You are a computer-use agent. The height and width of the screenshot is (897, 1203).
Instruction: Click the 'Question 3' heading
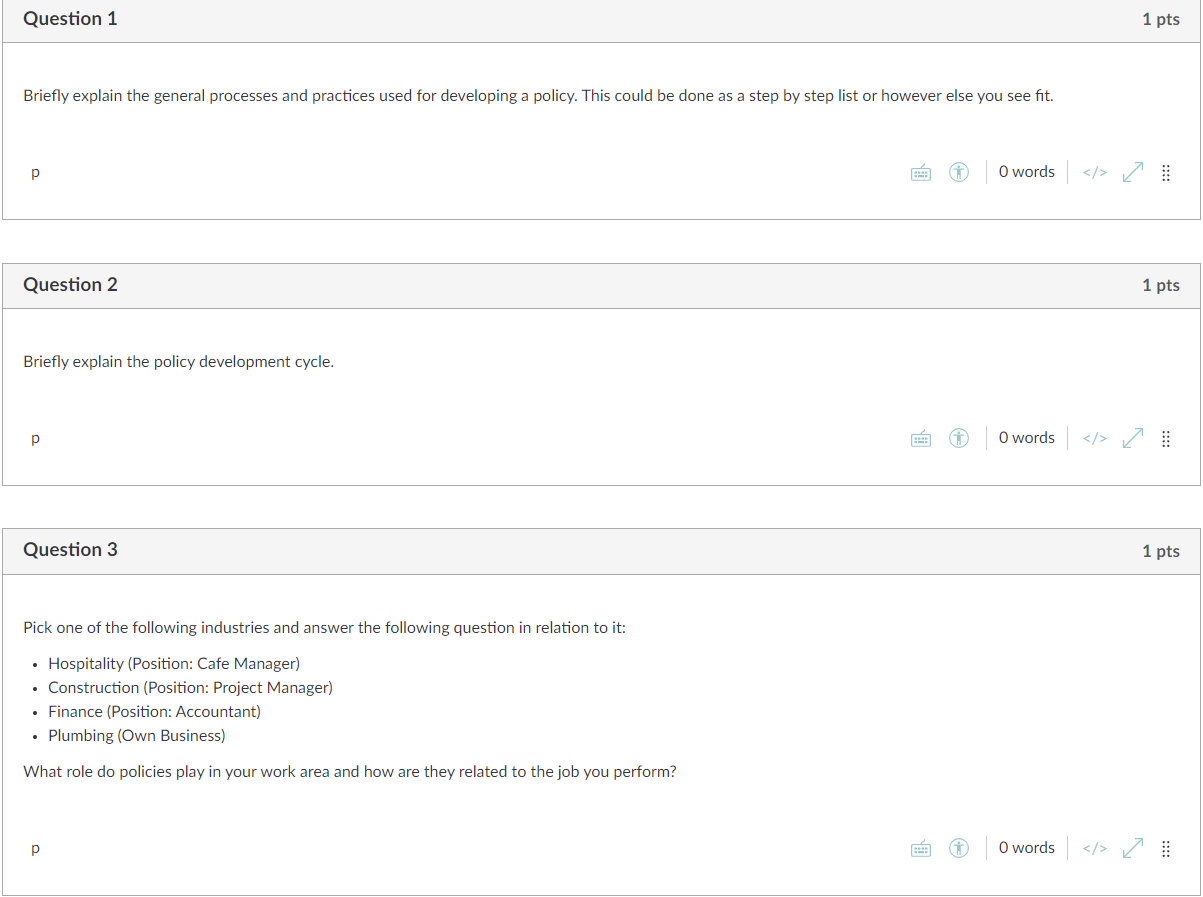point(70,550)
